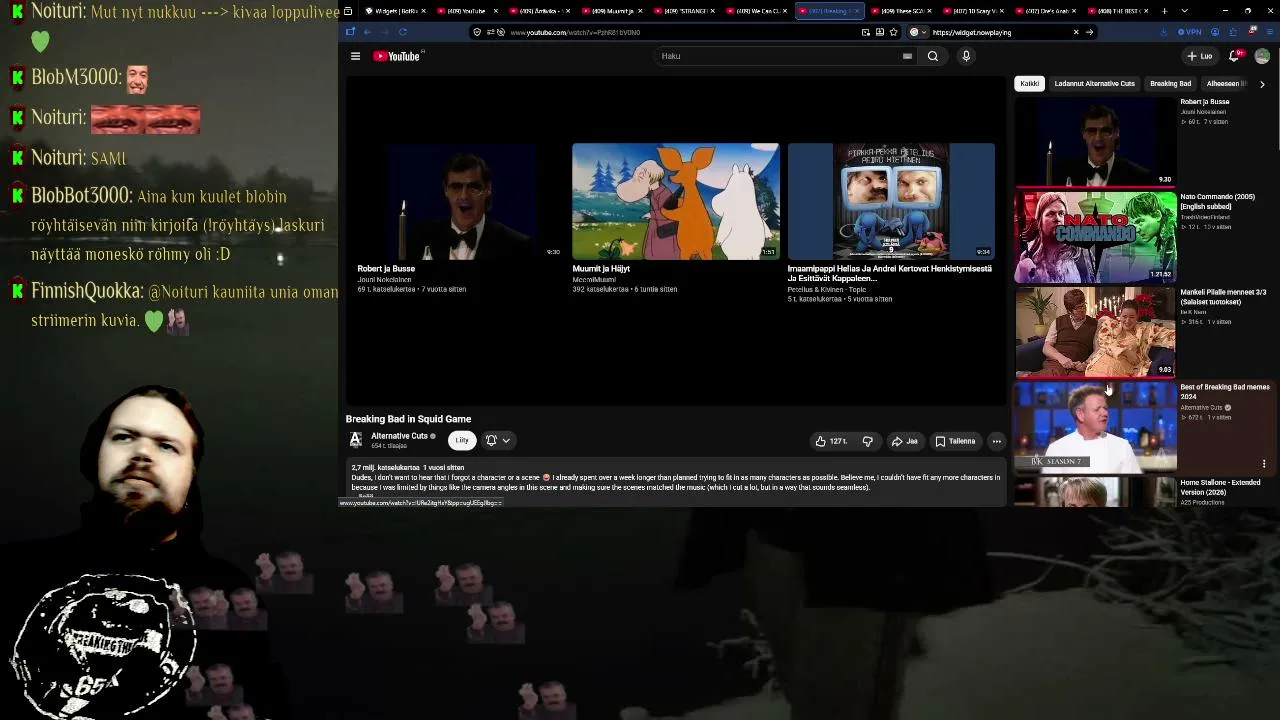Reload the page with the browser refresh icon
This screenshot has height=720, width=1280.
(403, 32)
